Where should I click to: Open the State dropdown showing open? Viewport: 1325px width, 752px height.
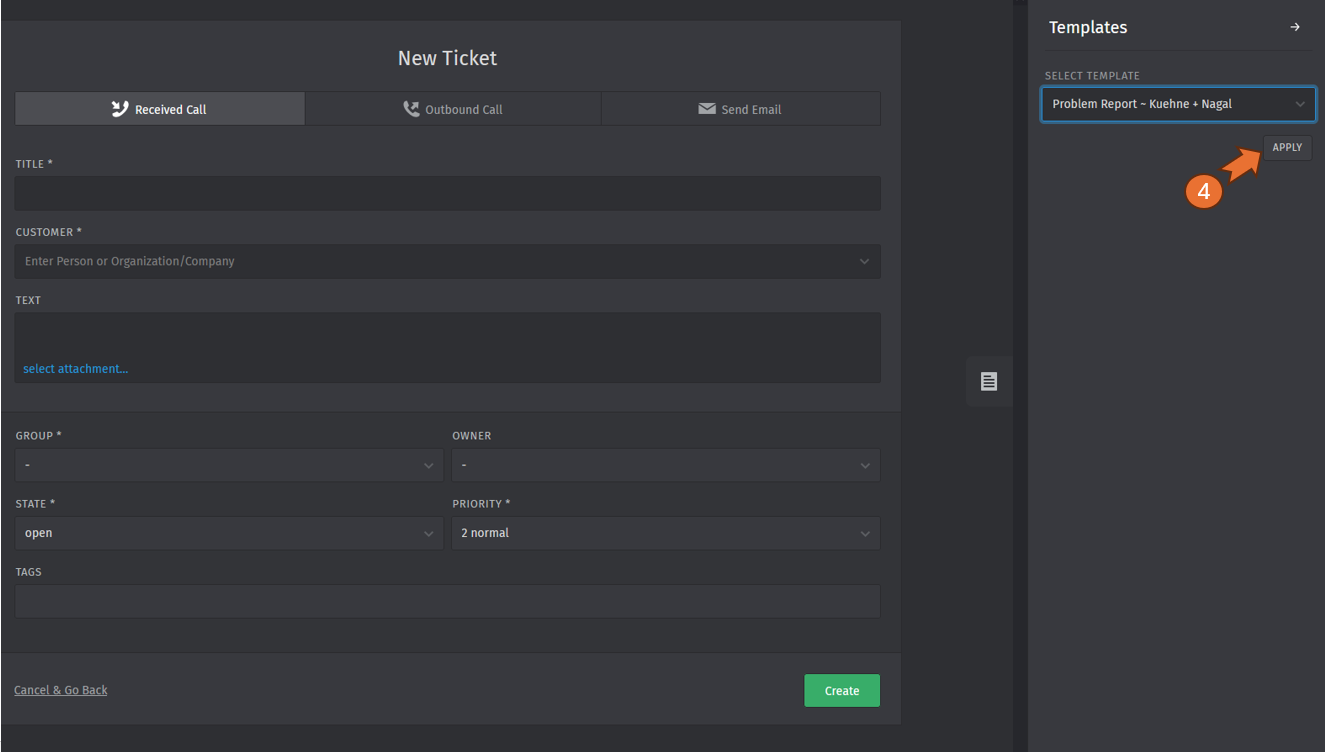(228, 533)
